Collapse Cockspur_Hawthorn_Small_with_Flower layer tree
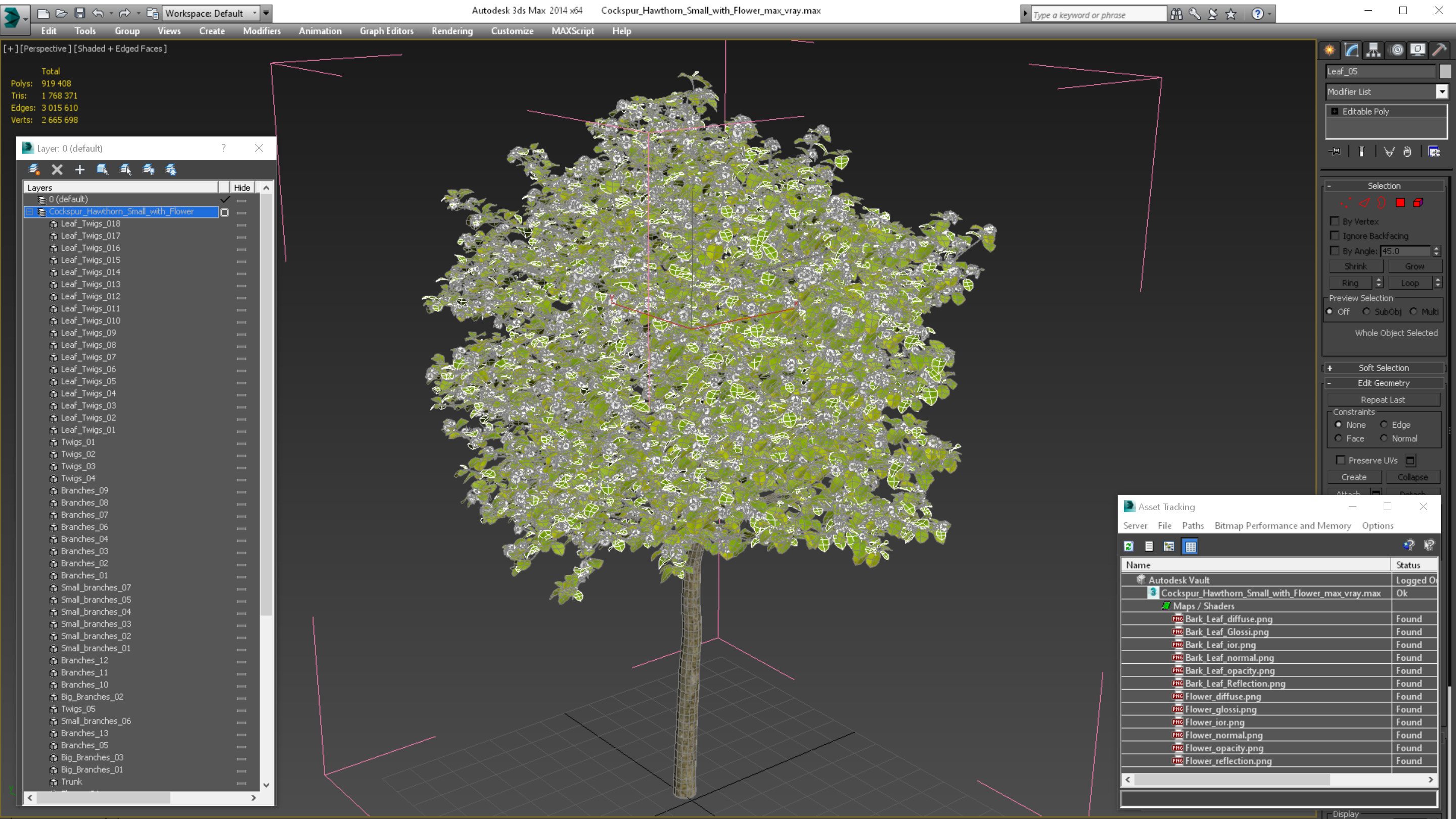 click(29, 212)
